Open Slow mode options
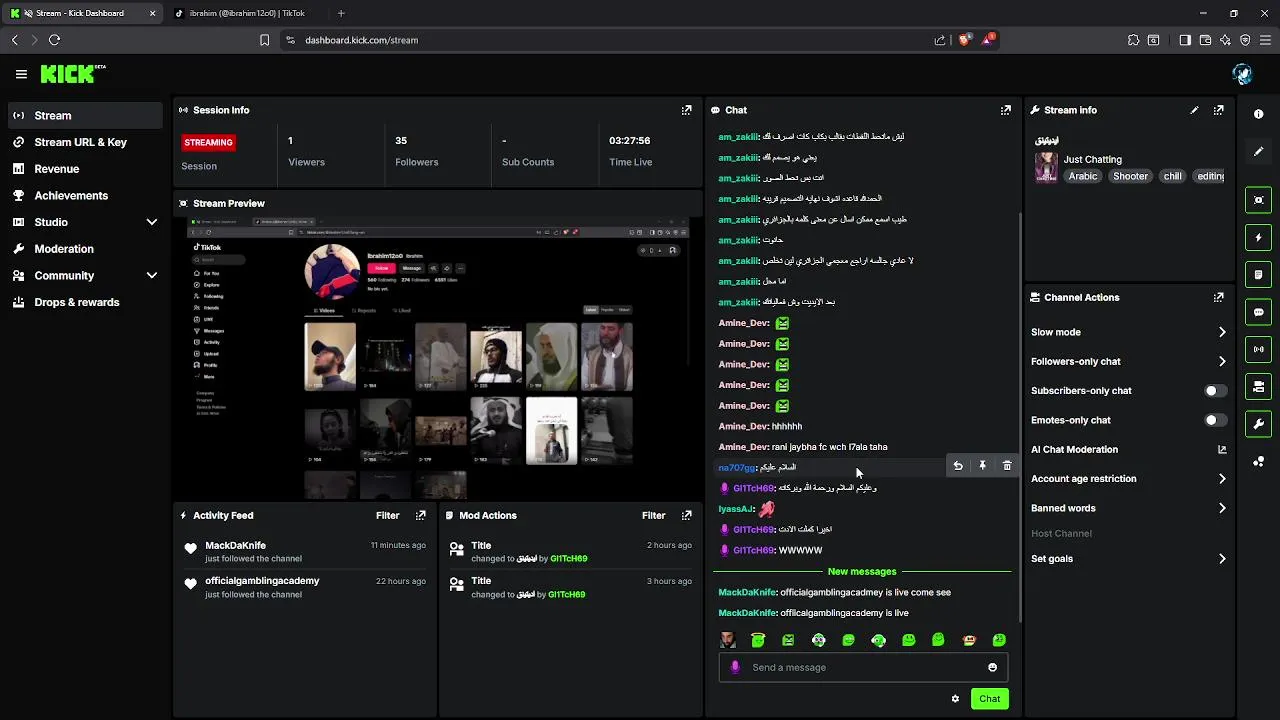The height and width of the screenshot is (720, 1280). 1128,332
